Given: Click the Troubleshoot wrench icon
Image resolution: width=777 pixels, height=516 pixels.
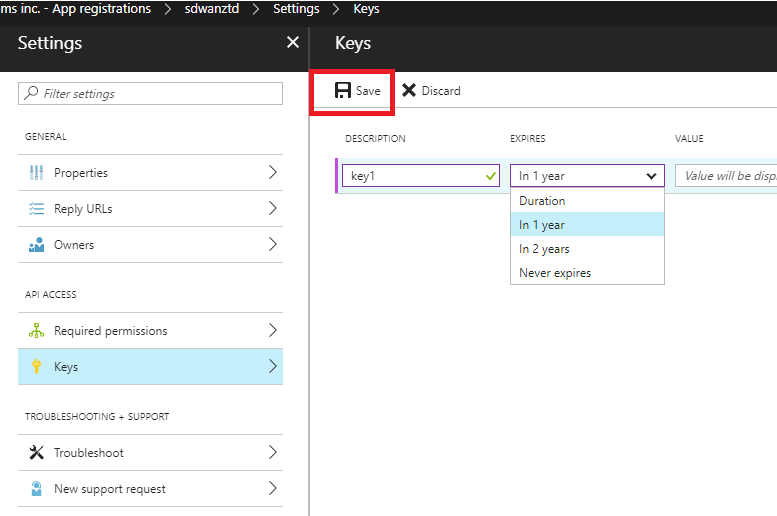Looking at the screenshot, I should click(x=36, y=453).
